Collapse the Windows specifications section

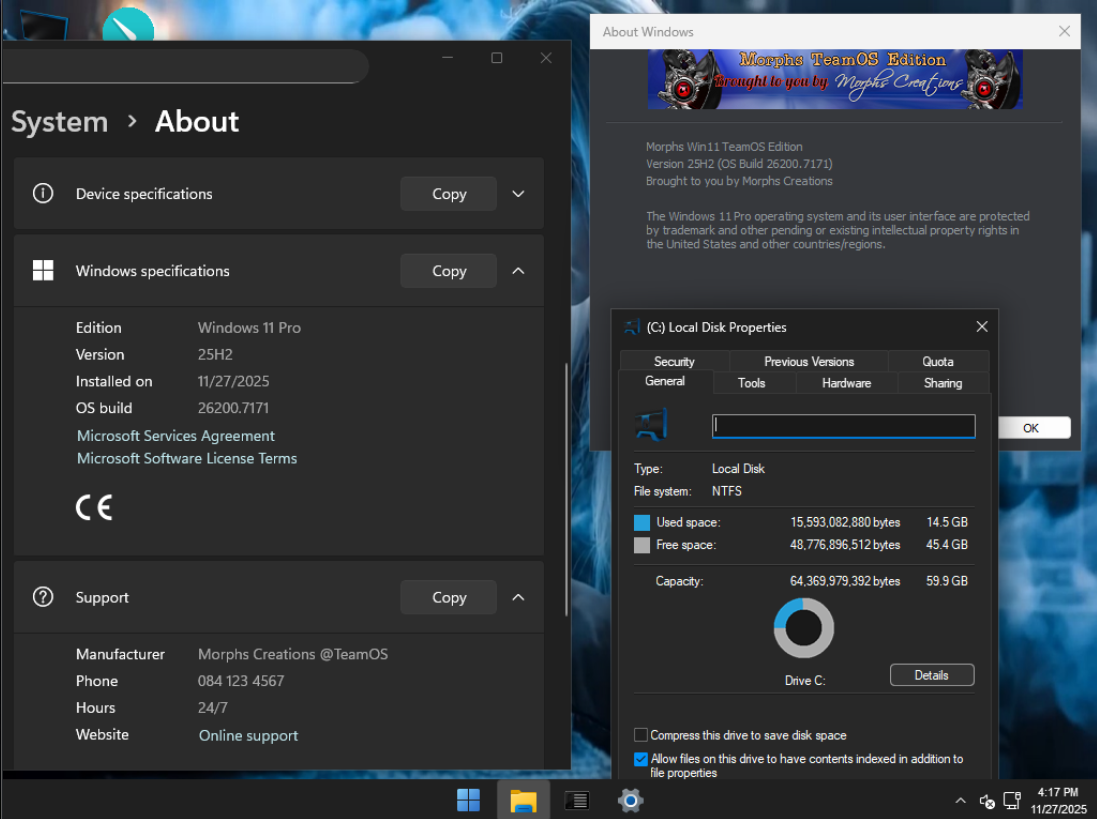tap(518, 271)
